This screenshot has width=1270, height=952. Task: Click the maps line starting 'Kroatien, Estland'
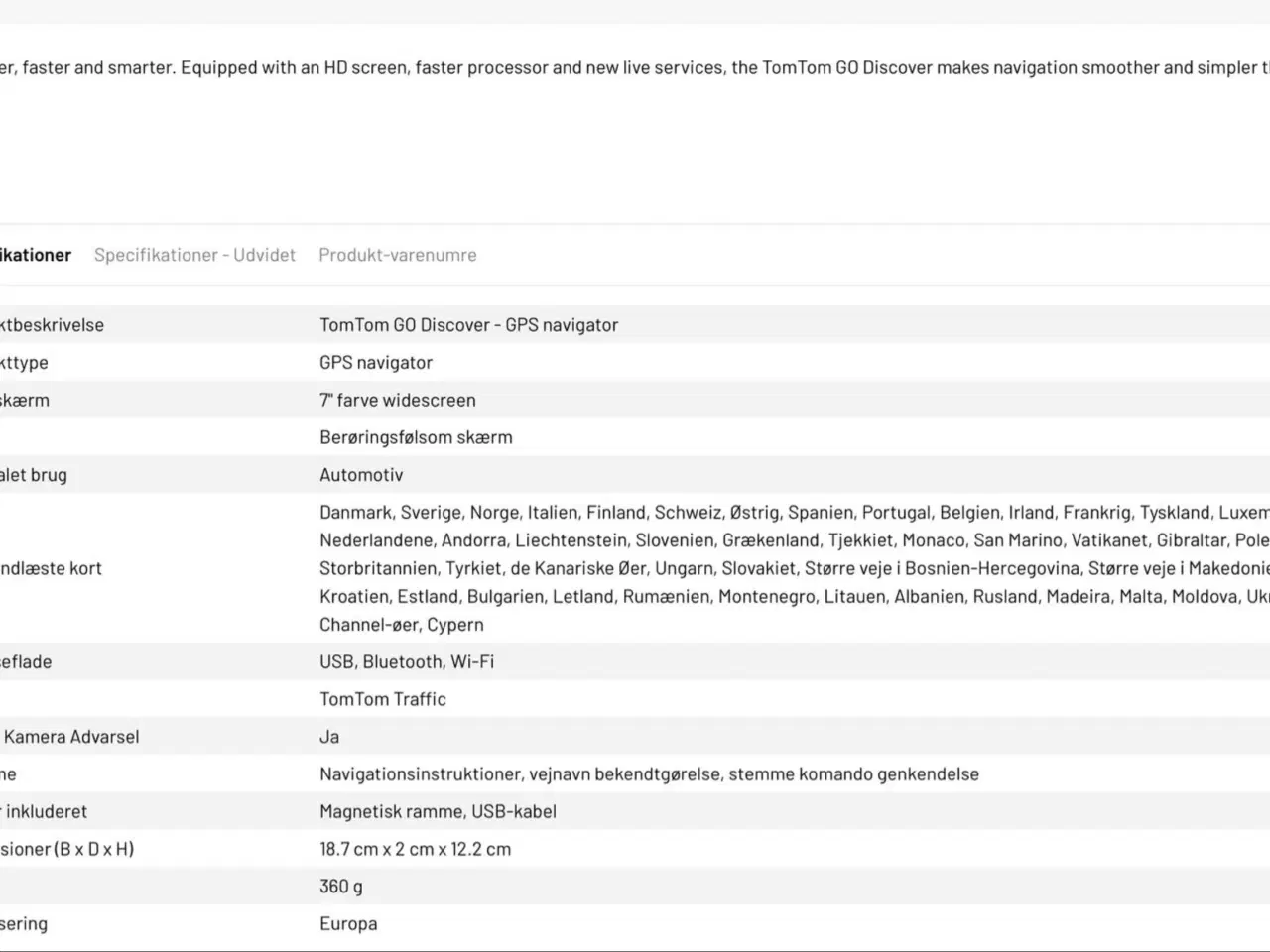pyautogui.click(x=794, y=596)
